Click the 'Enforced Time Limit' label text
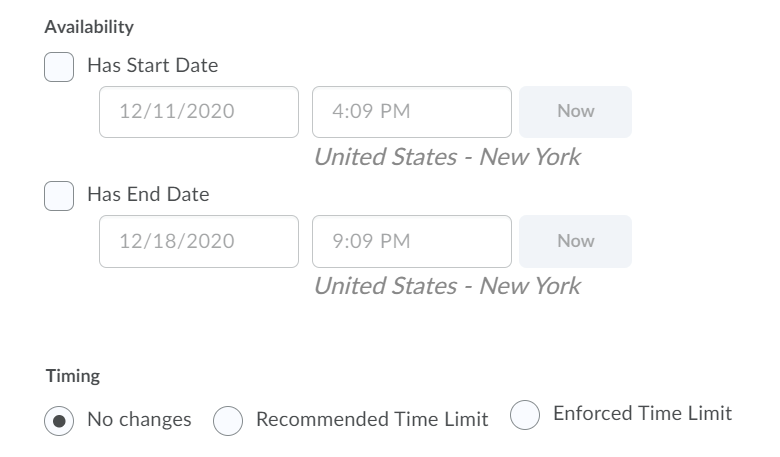Viewport: 780px width, 457px height. pyautogui.click(x=642, y=413)
